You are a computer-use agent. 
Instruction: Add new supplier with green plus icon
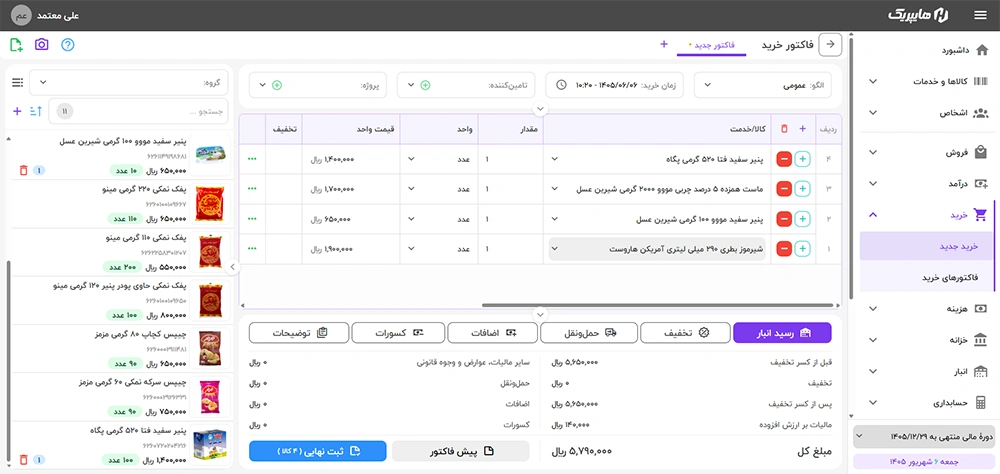425,85
